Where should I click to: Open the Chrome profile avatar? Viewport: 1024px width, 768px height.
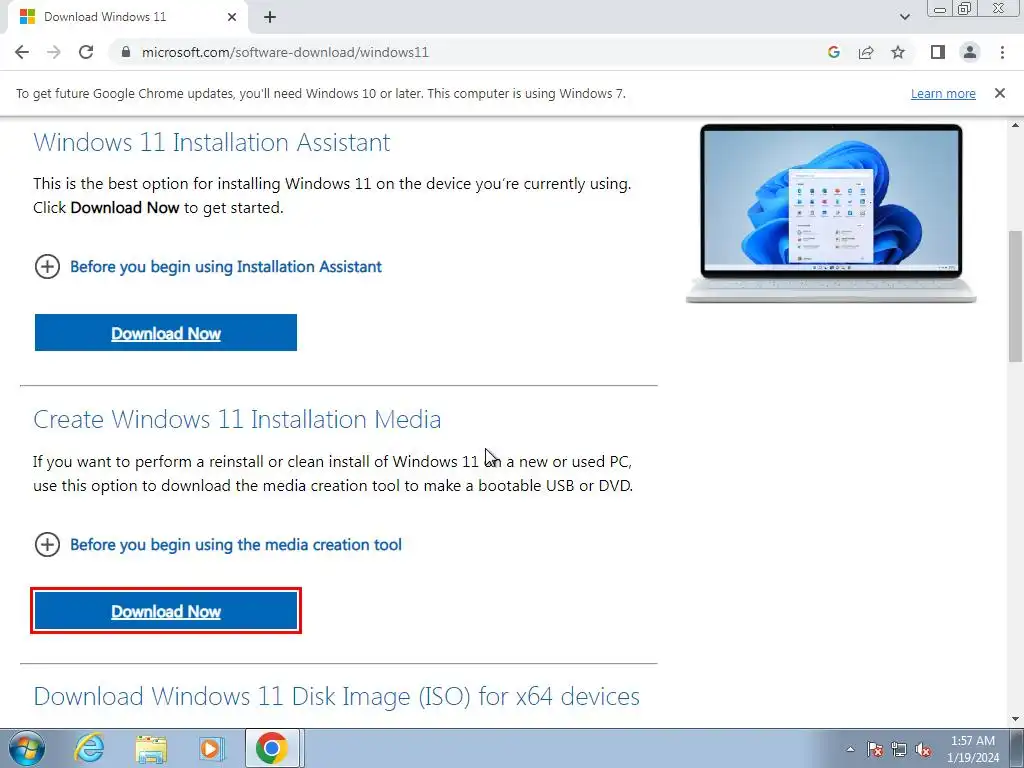[970, 52]
